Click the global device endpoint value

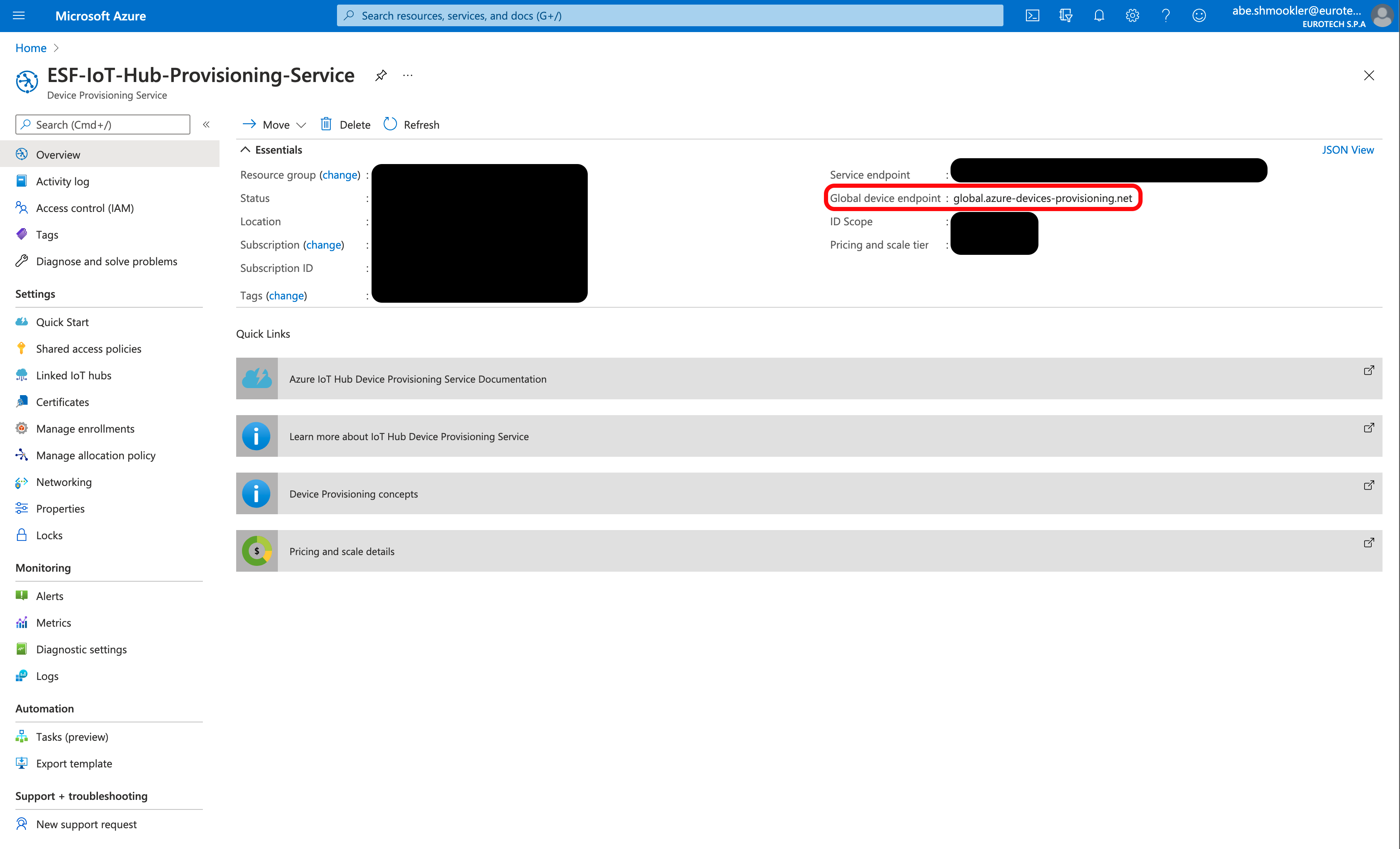1043,198
